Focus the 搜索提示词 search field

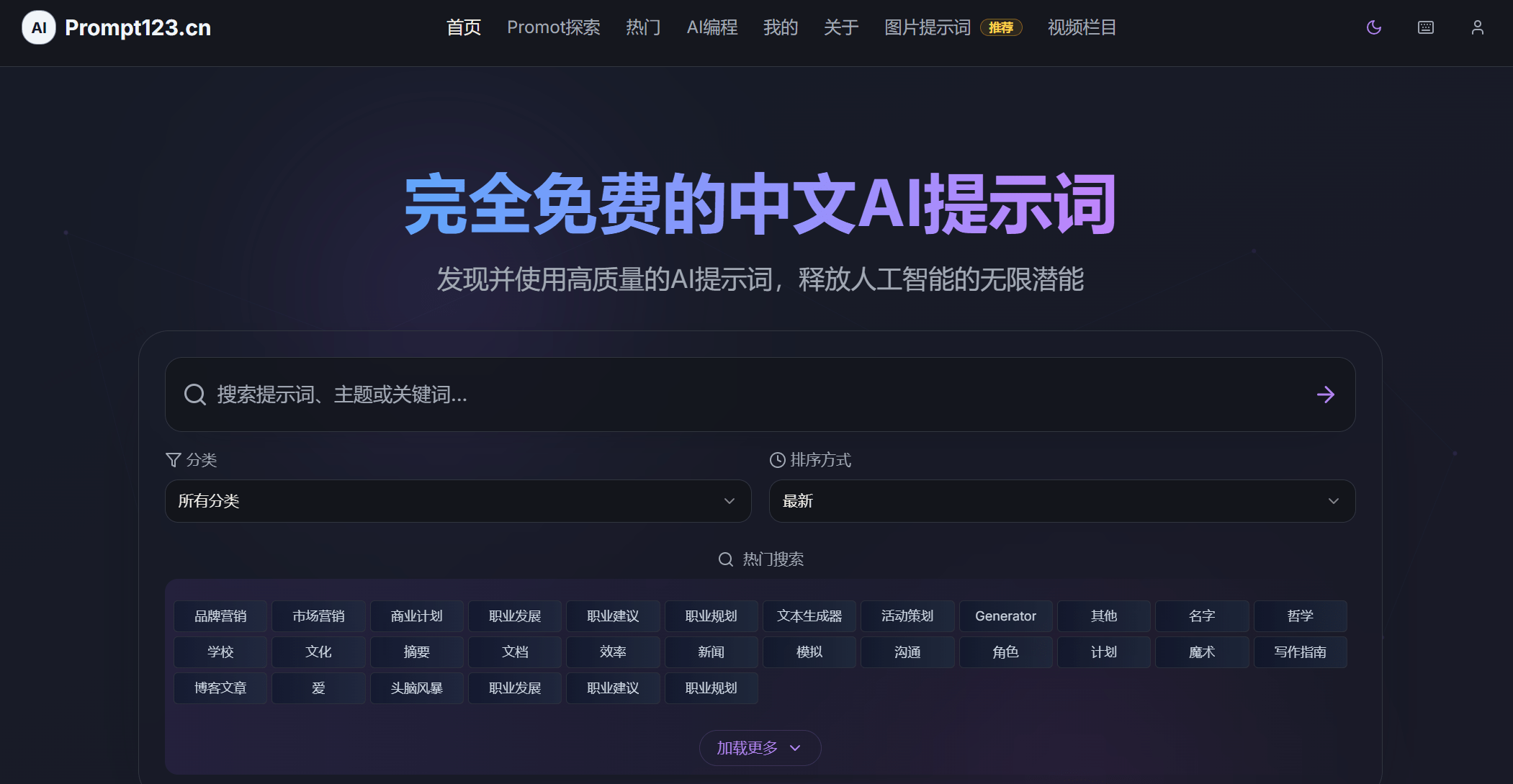[760, 395]
